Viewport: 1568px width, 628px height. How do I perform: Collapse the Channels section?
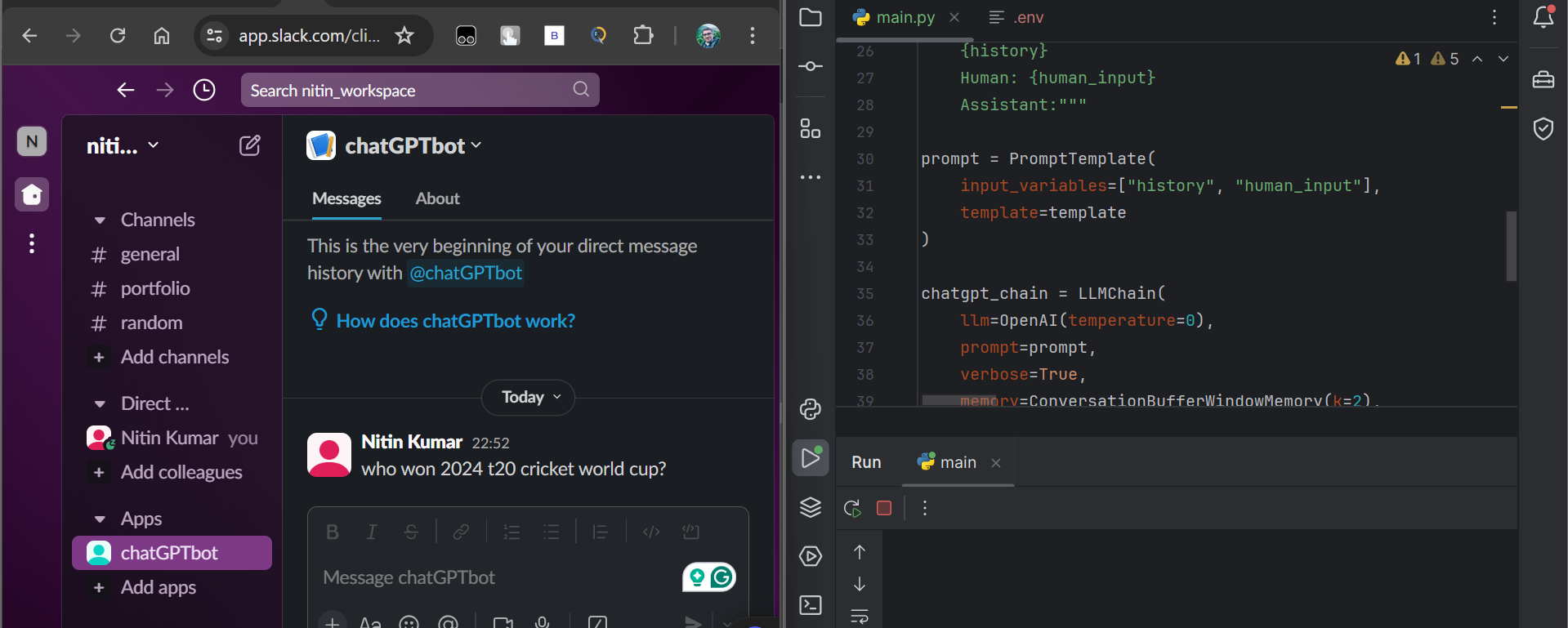point(100,220)
